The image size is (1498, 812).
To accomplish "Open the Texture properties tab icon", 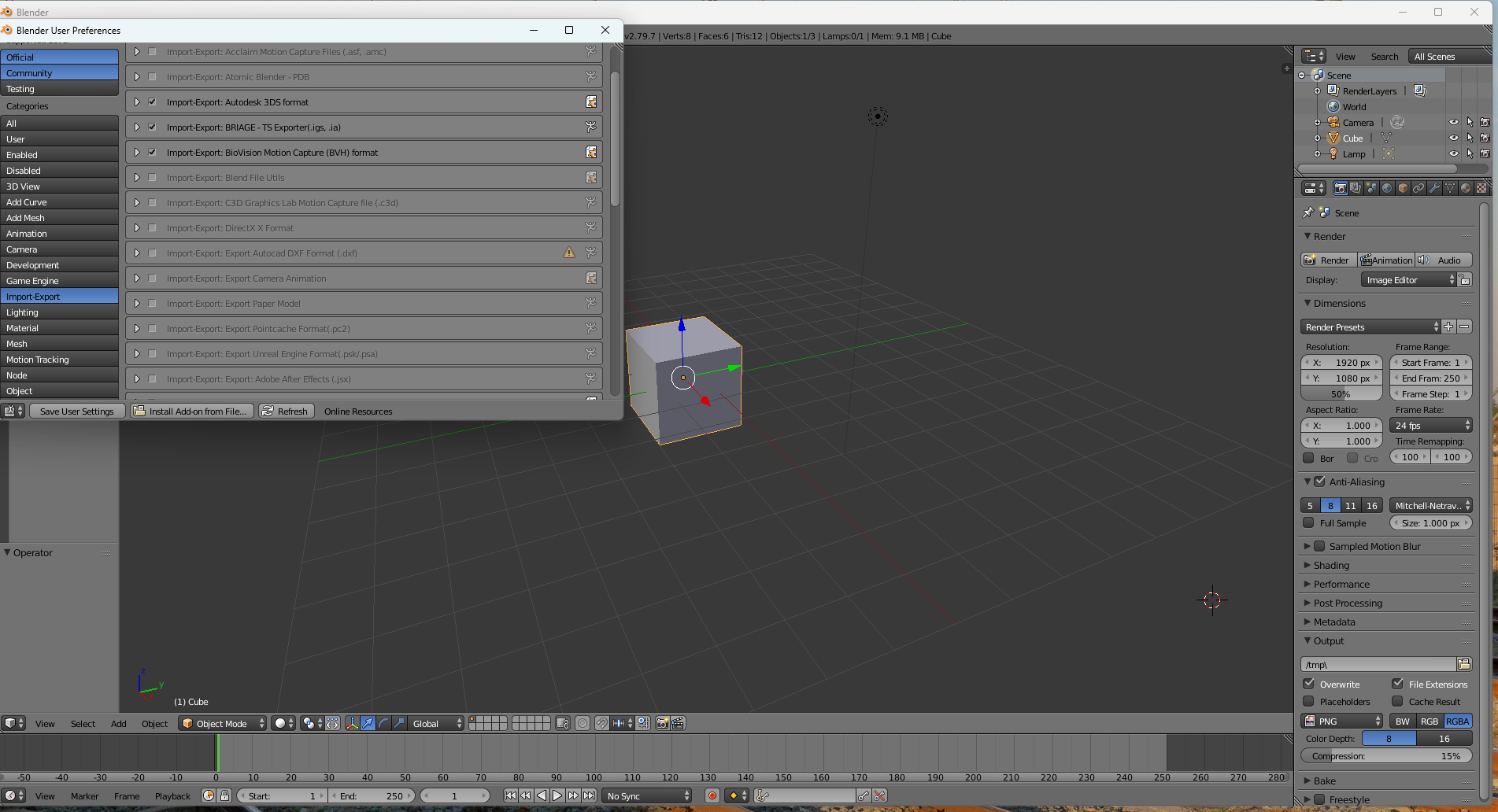I will (1481, 188).
